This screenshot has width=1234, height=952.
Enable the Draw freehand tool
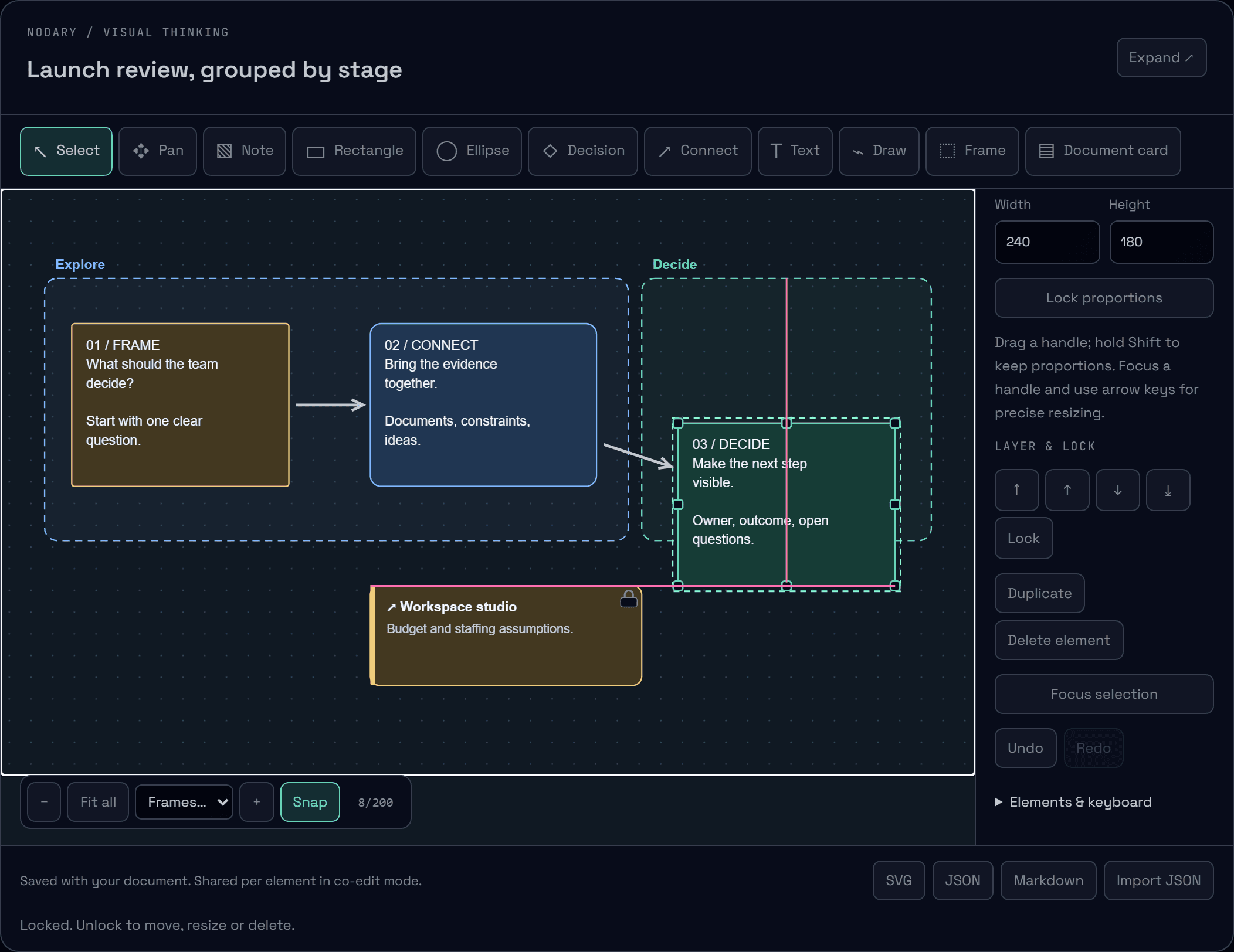[879, 151]
